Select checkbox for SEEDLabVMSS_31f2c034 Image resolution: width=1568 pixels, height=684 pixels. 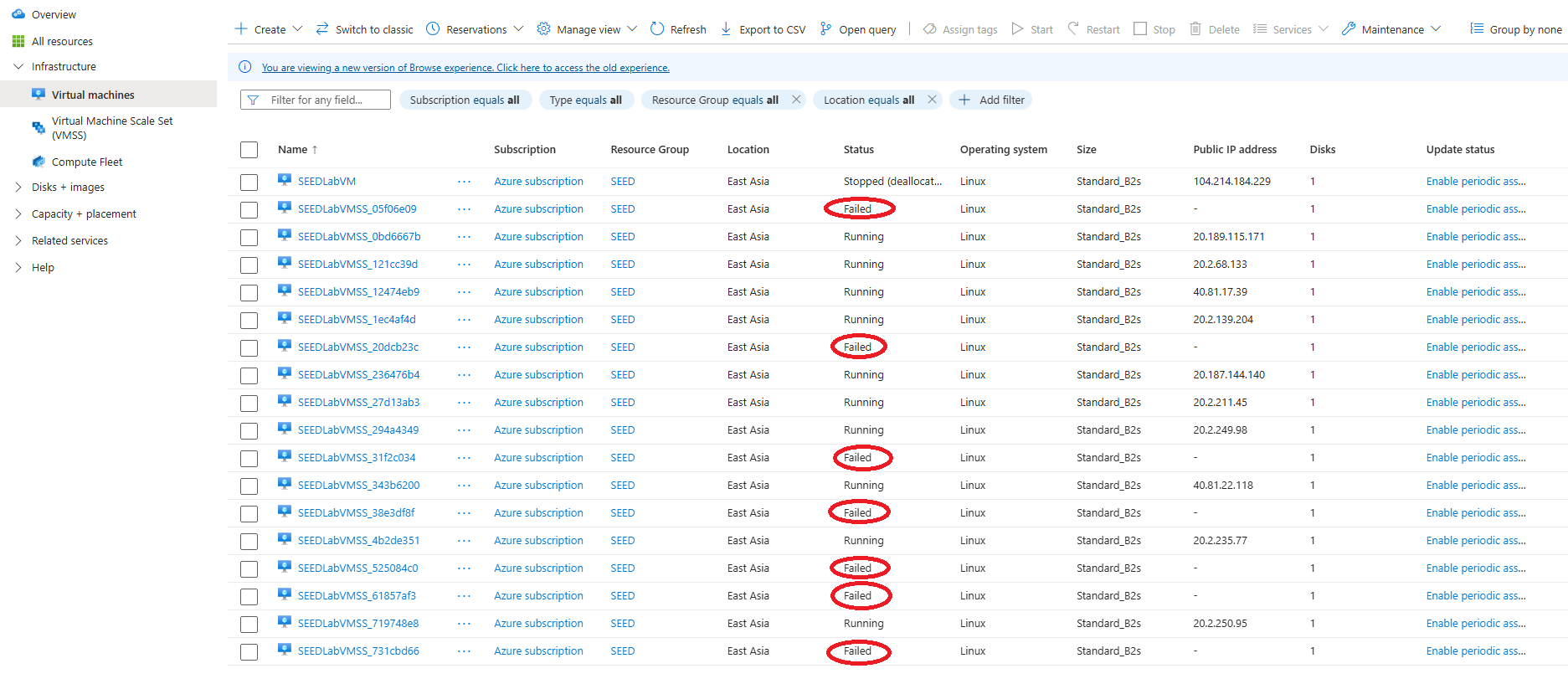coord(249,459)
